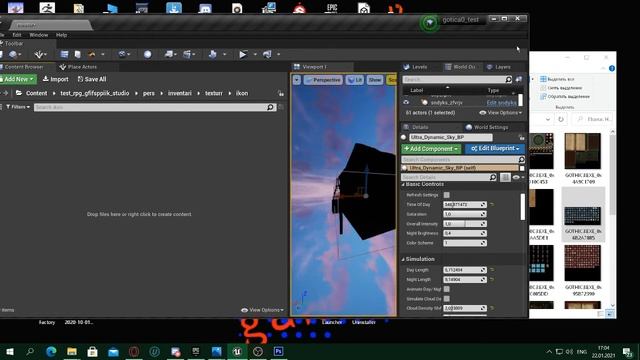
Task: Open Microsoft Edge from the taskbar
Action: coord(51,351)
